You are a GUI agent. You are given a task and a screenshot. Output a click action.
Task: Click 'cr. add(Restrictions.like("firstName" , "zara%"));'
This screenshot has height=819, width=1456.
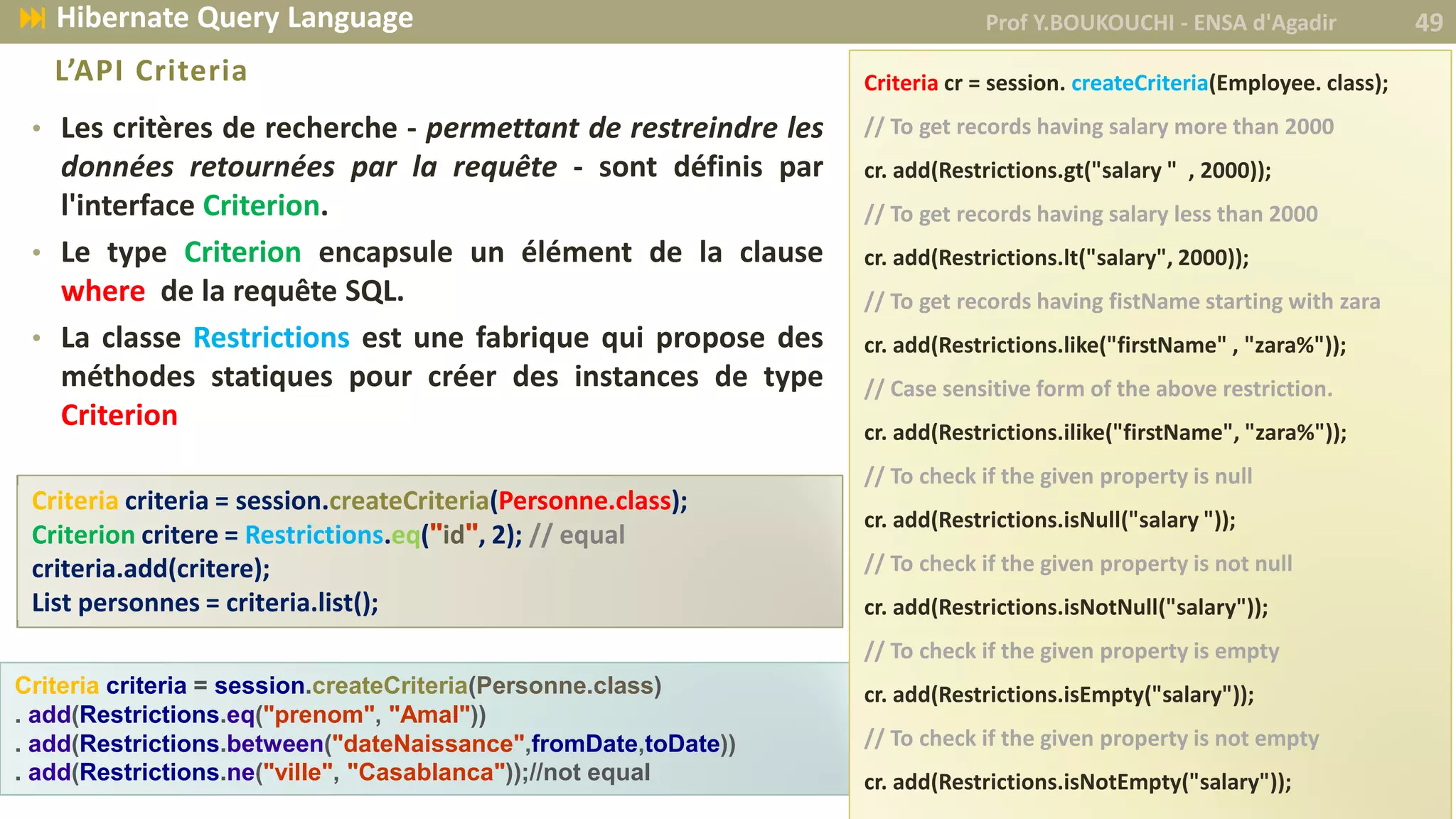(1106, 346)
